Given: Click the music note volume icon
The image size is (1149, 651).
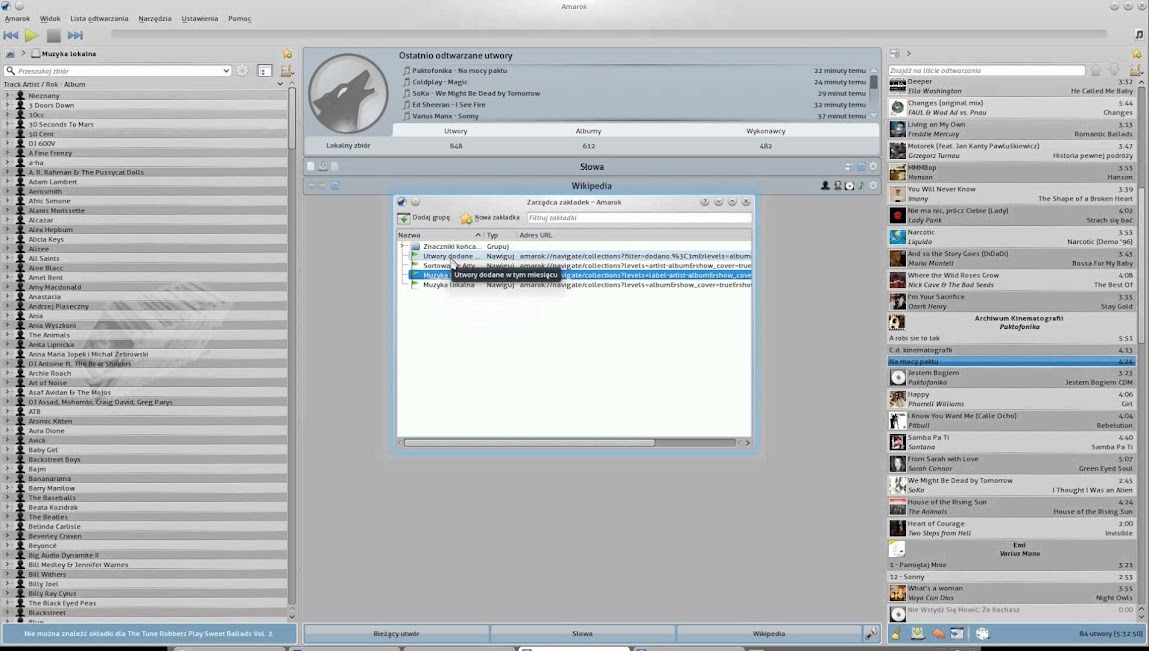Looking at the screenshot, I should tap(1138, 34).
